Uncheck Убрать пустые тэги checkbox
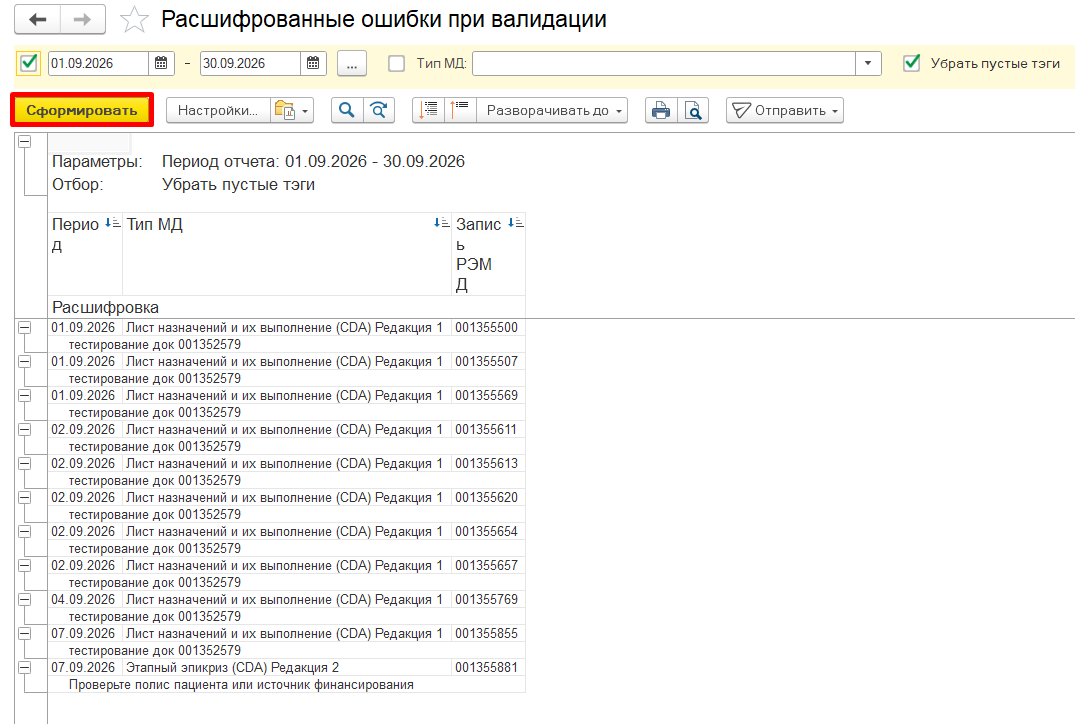 [x=912, y=63]
